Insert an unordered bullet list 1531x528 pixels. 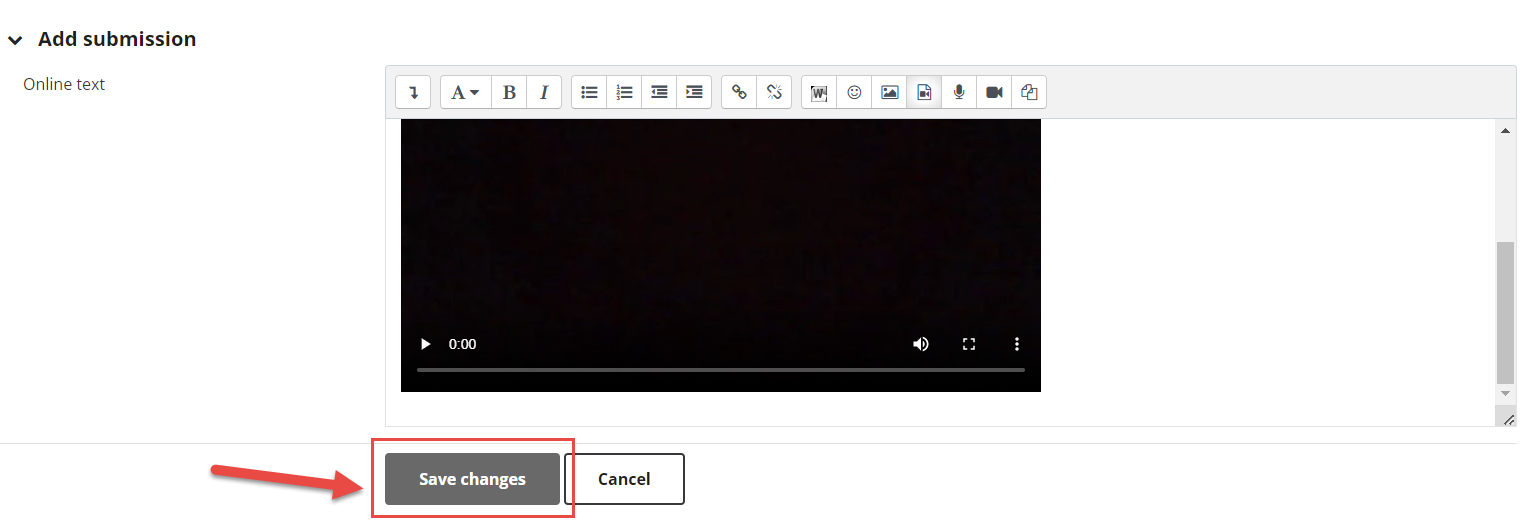(x=589, y=92)
